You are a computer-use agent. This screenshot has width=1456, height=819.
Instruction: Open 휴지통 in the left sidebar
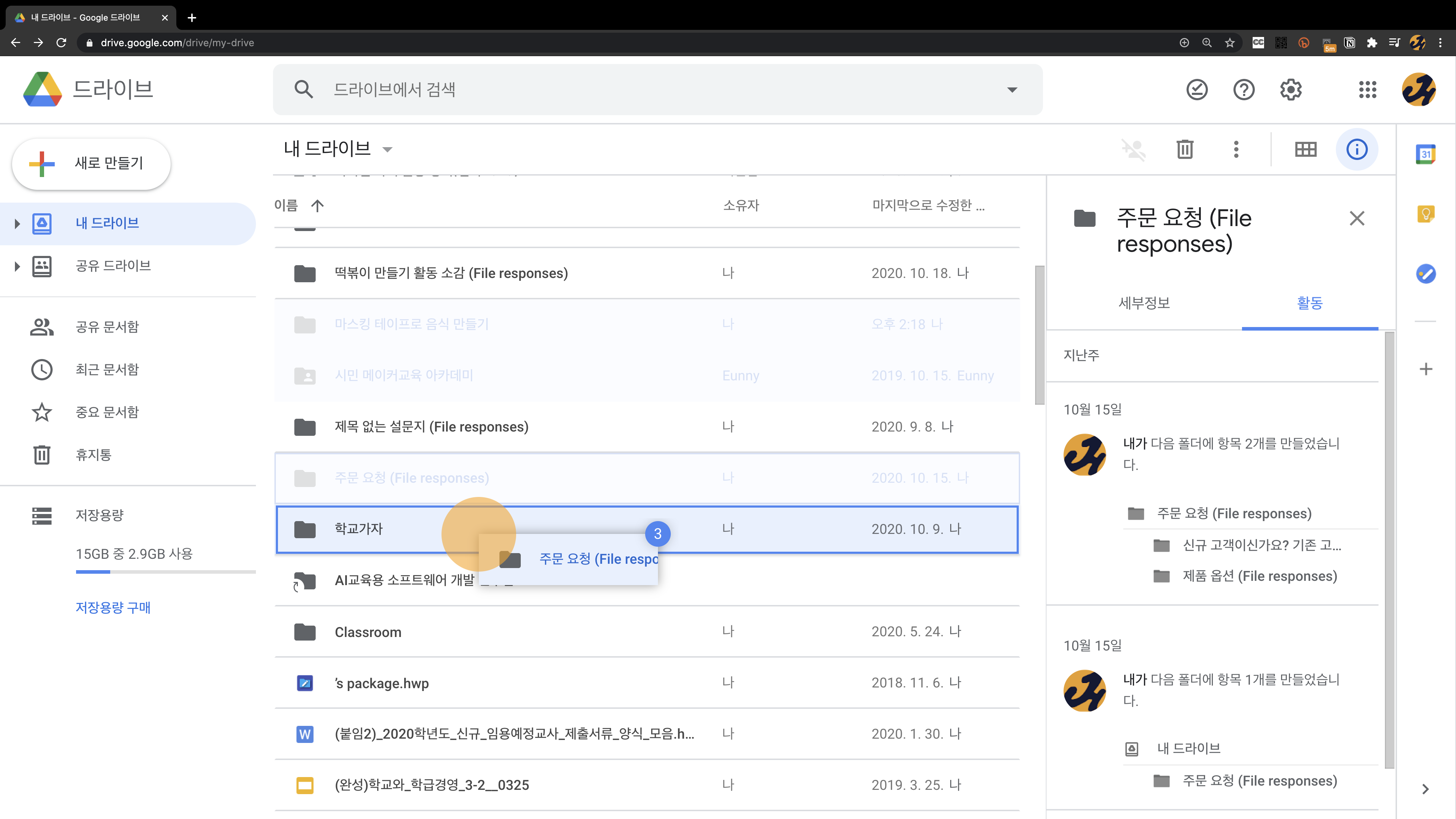pos(93,454)
